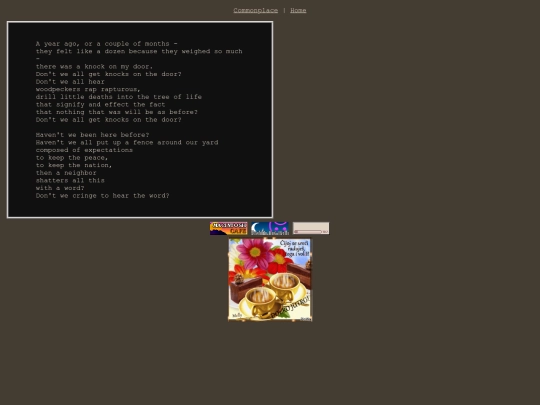Click the line 'to keep the peace,'

pos(72,157)
